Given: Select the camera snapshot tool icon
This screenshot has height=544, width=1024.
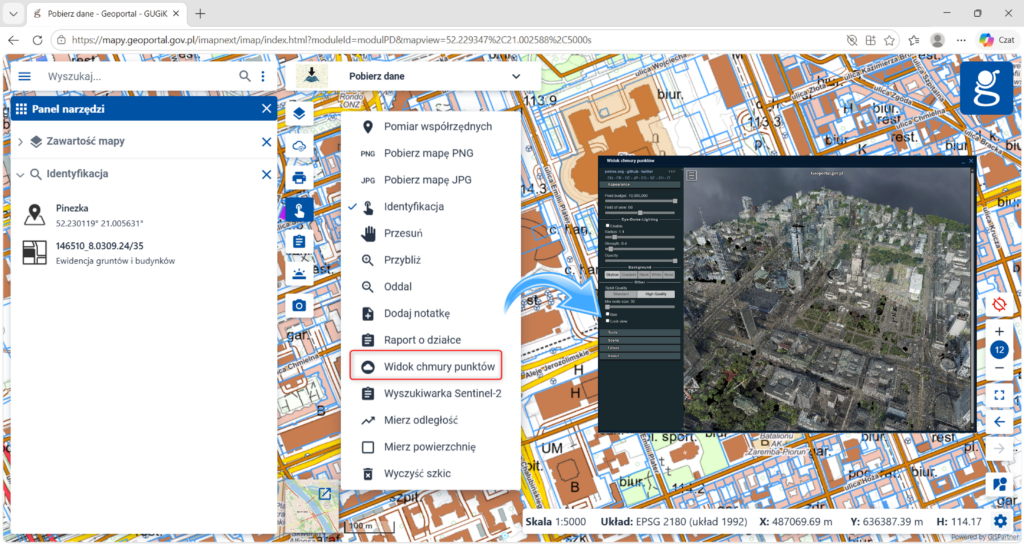Looking at the screenshot, I should (299, 305).
